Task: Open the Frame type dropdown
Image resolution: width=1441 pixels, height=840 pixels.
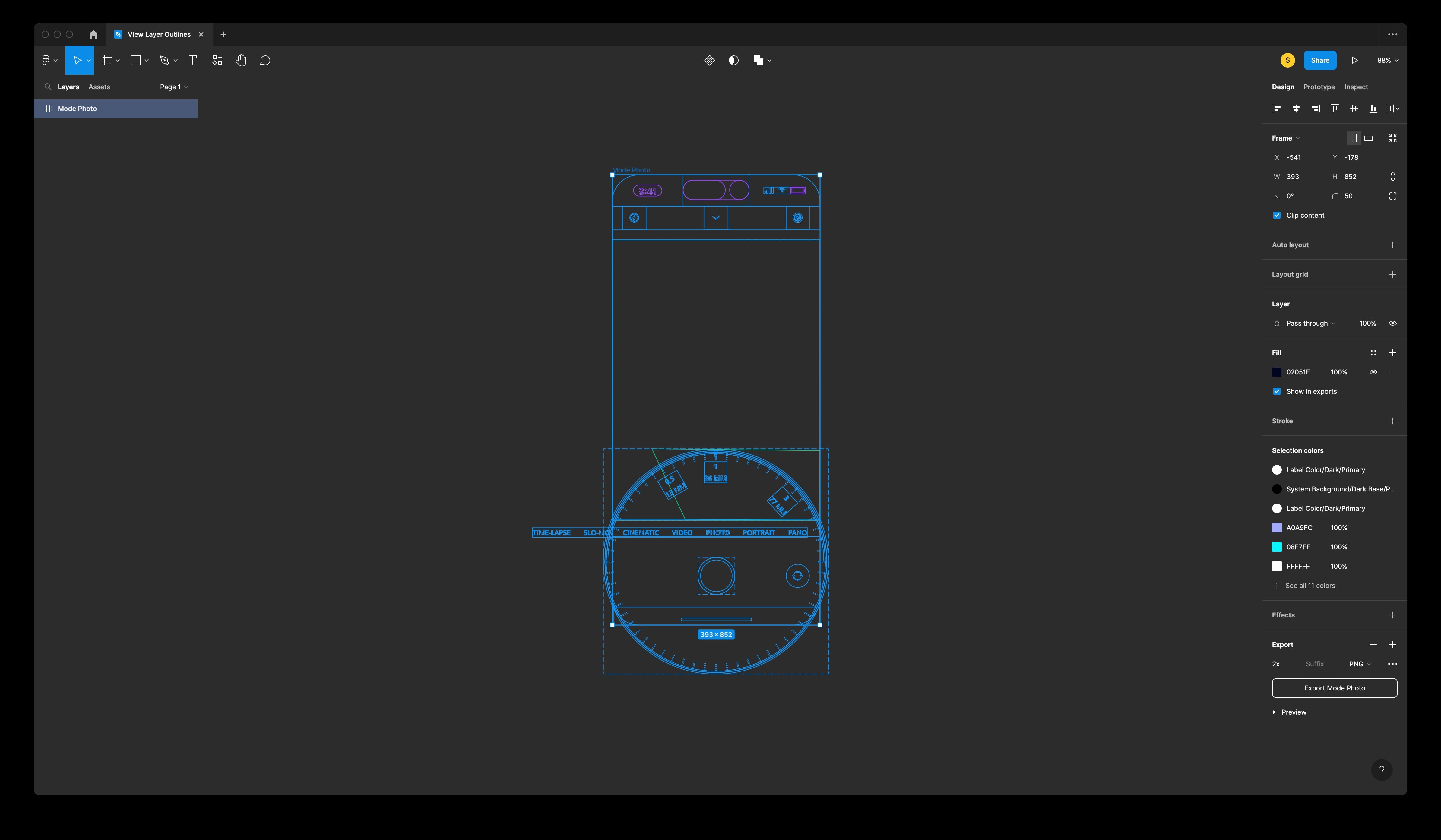Action: (x=1285, y=138)
